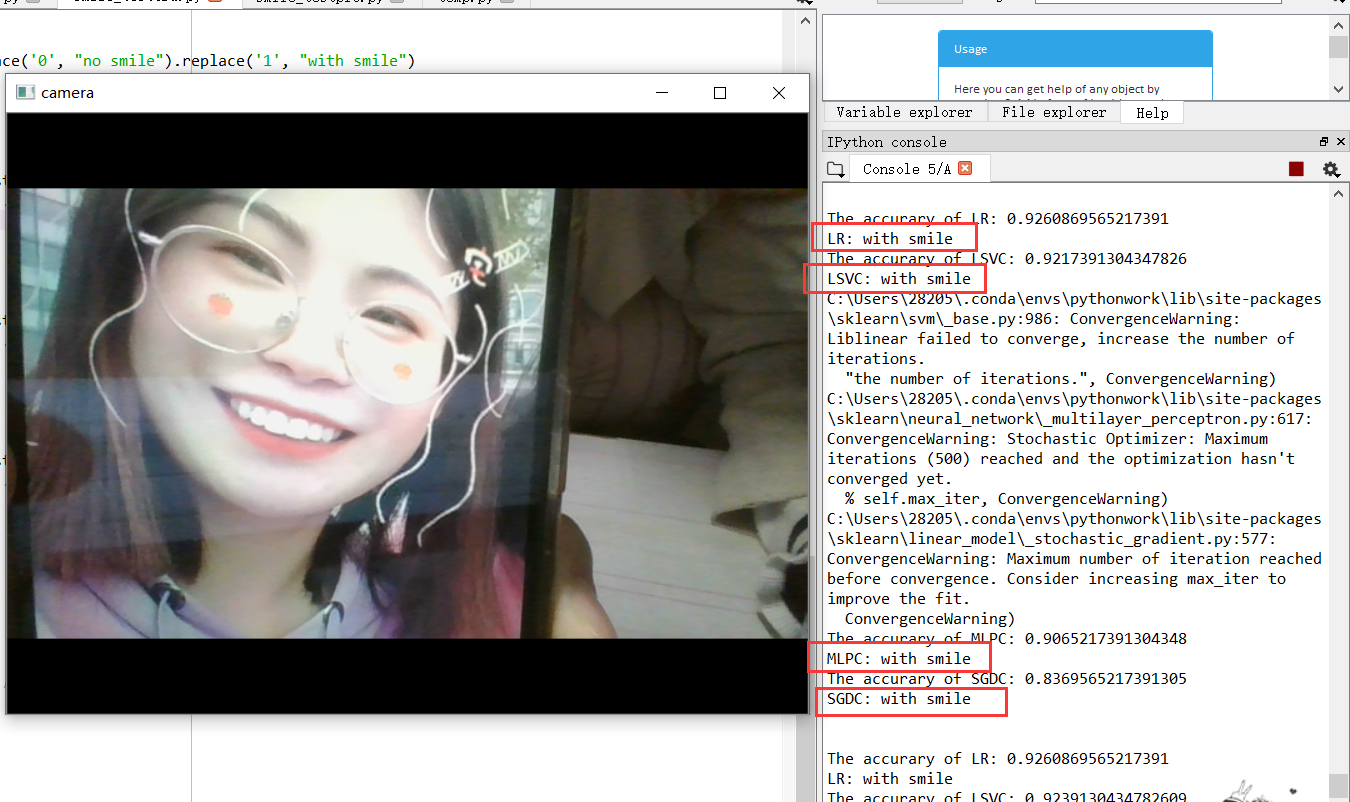
Task: Click the 'IPython console' pane title
Action: coord(887,142)
